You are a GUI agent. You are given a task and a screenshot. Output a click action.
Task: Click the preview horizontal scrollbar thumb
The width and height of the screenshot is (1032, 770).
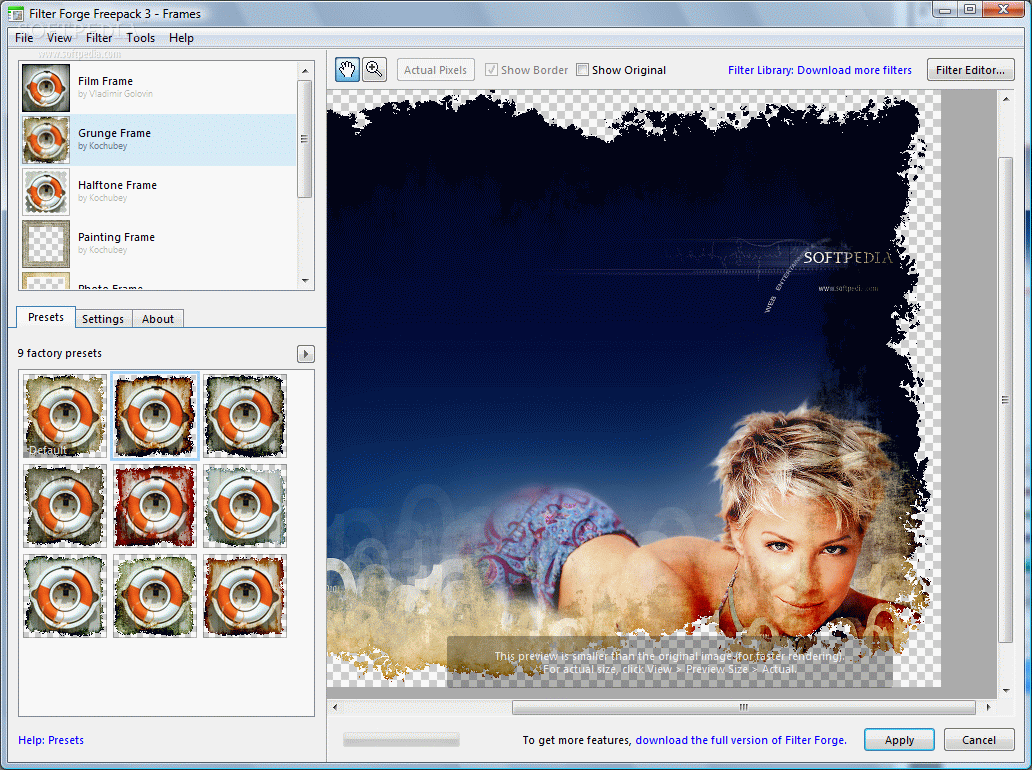coord(743,707)
